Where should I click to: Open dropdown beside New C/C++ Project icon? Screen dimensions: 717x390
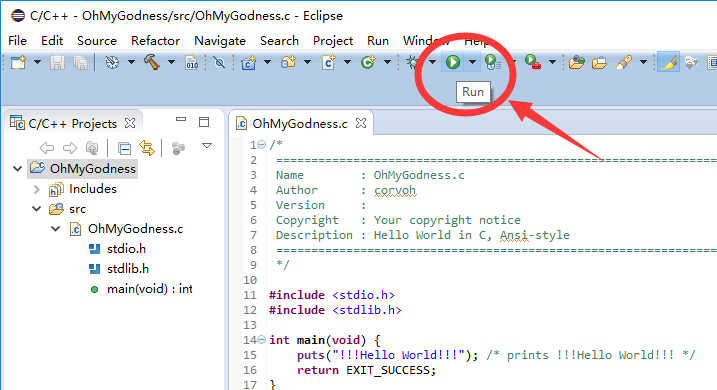[267, 62]
